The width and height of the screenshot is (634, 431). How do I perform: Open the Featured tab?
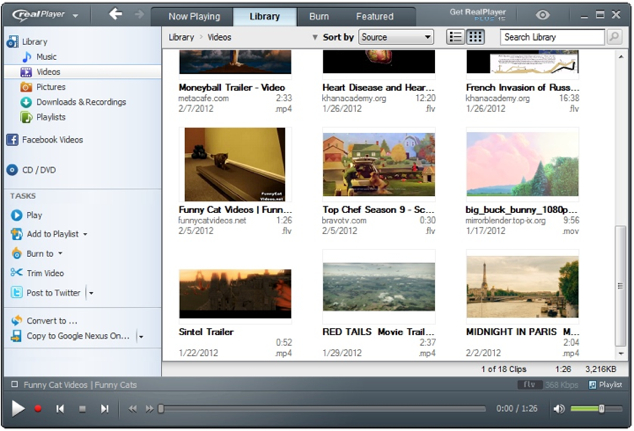tap(374, 17)
